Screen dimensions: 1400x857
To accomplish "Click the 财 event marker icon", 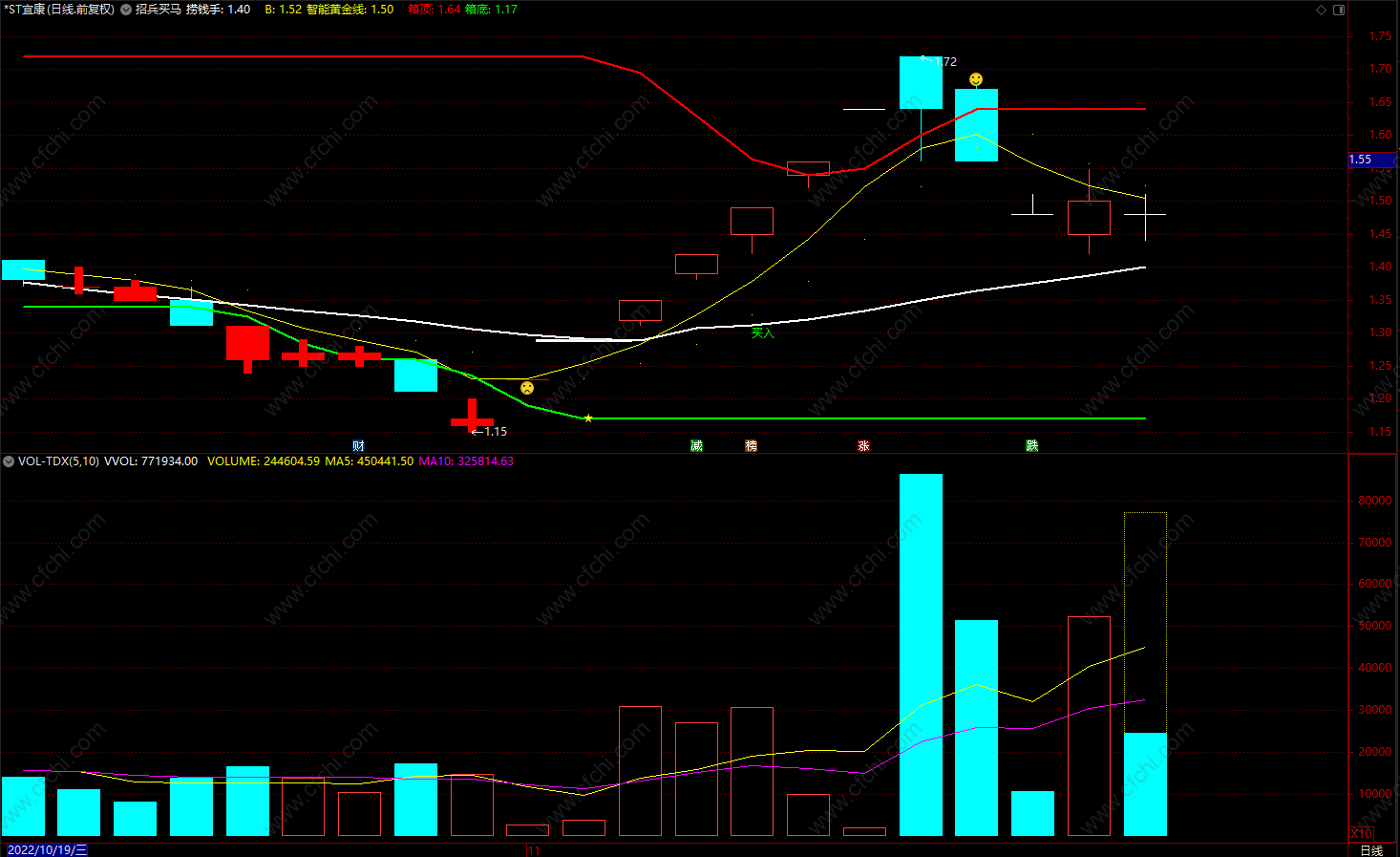I will coord(358,446).
